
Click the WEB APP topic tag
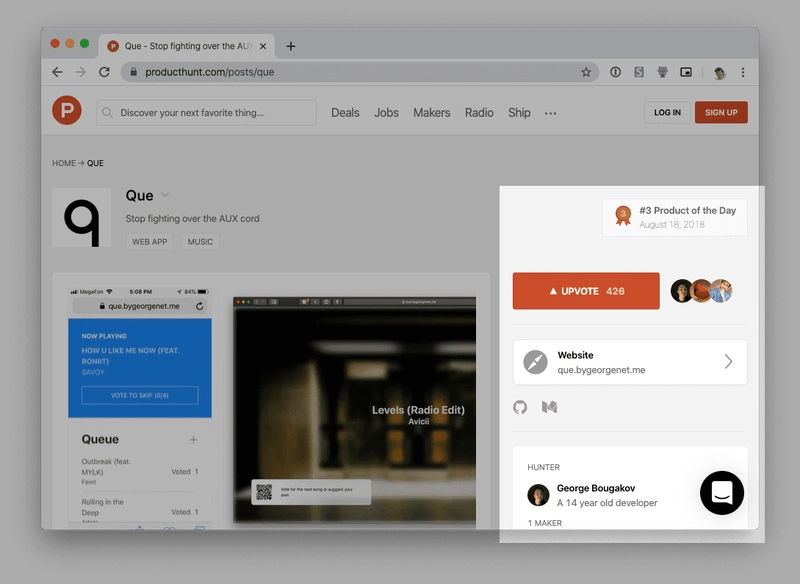(x=149, y=242)
